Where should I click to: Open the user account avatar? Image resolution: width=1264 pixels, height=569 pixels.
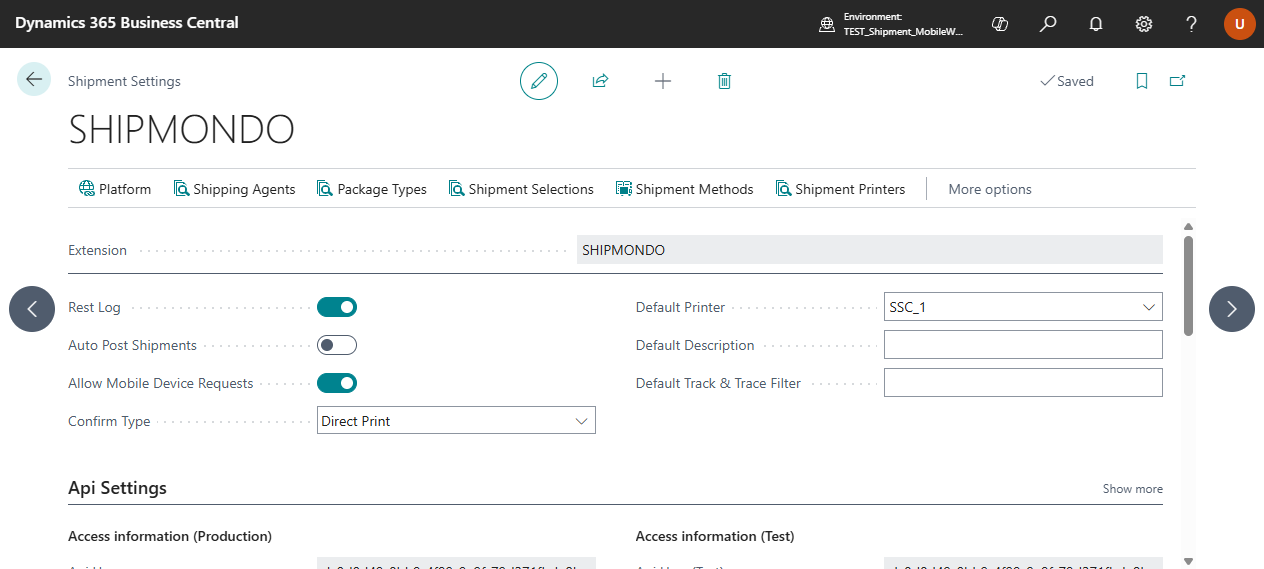click(x=1239, y=24)
